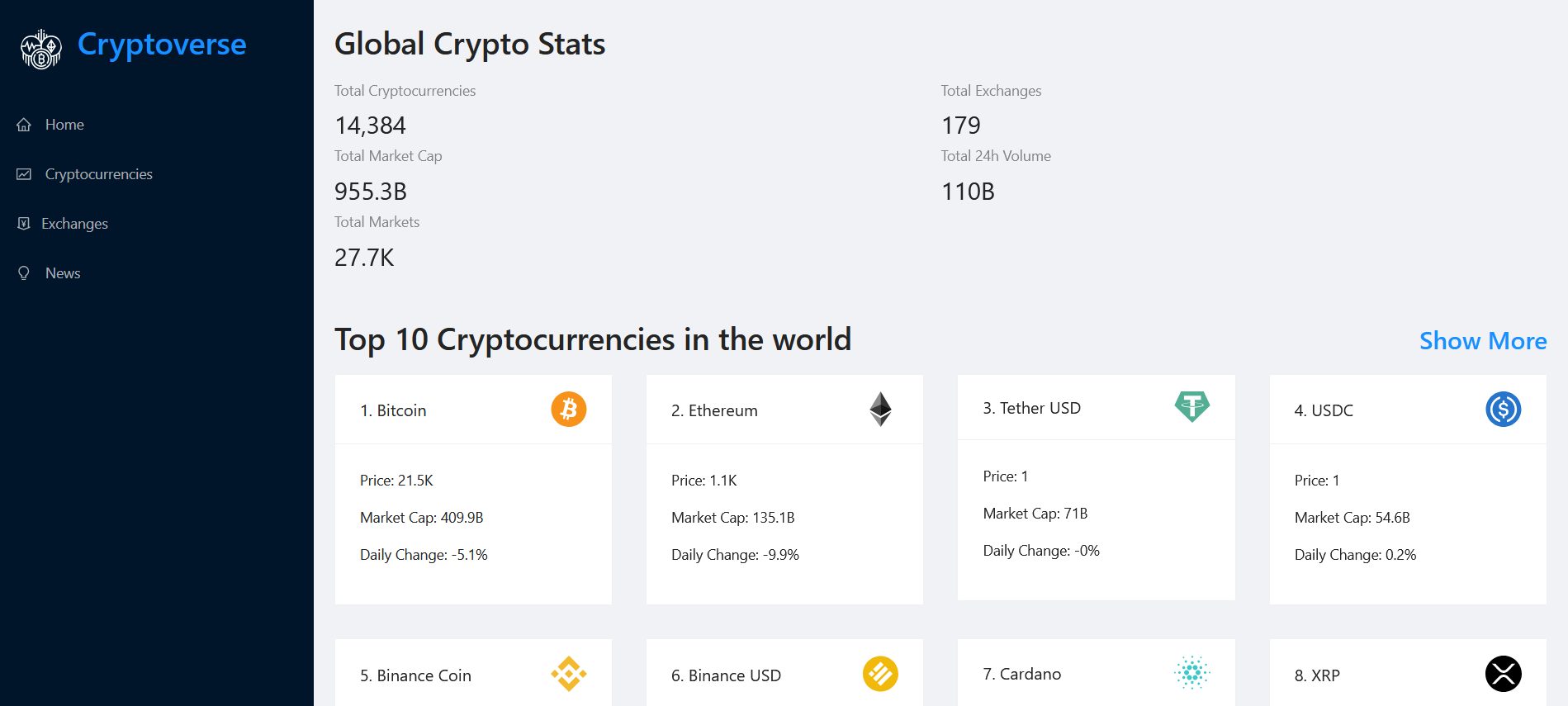
Task: Open the Cryptoverse title link
Action: tap(162, 45)
